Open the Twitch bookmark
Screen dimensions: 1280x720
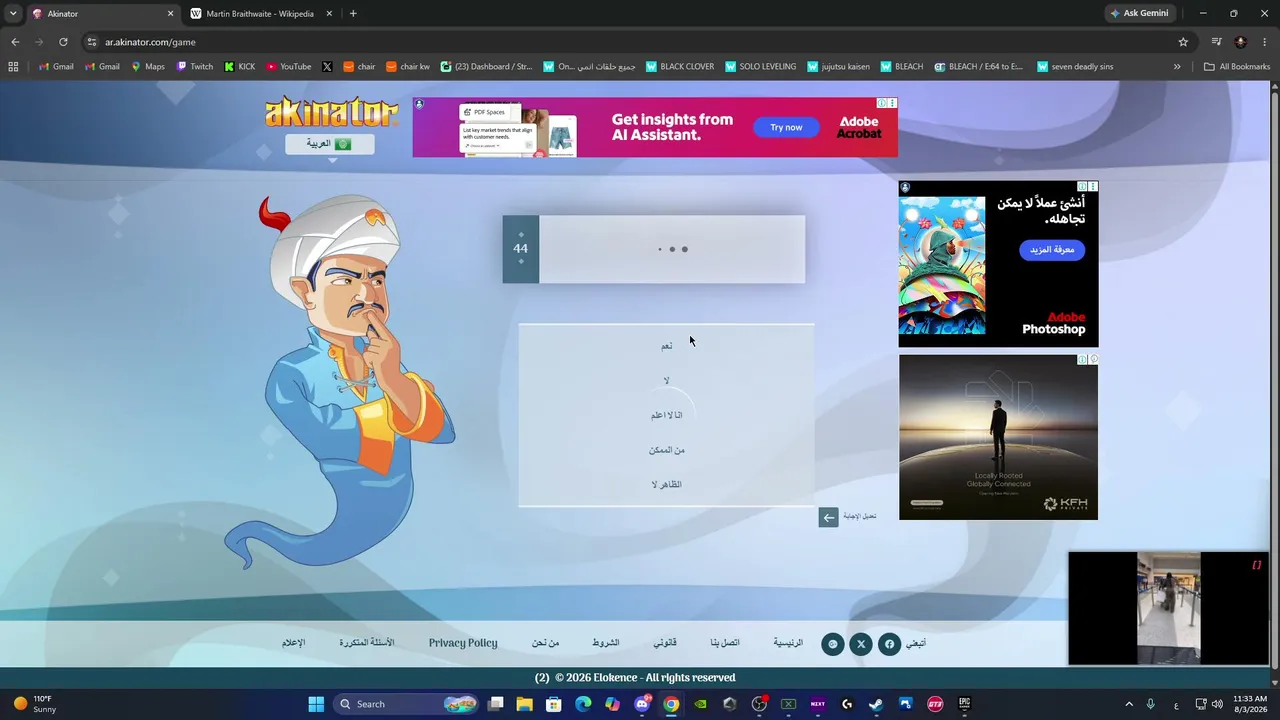(x=195, y=67)
